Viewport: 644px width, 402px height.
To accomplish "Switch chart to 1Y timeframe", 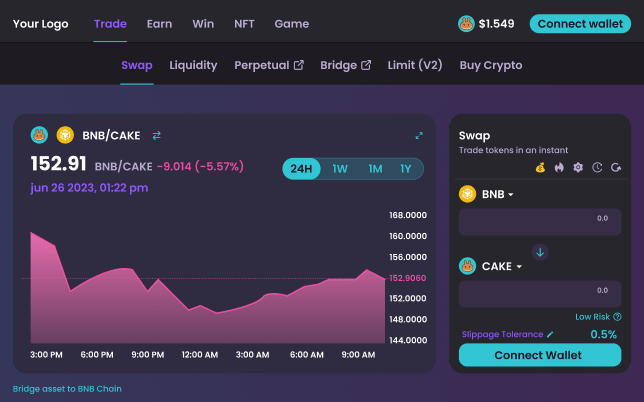I will (x=405, y=169).
